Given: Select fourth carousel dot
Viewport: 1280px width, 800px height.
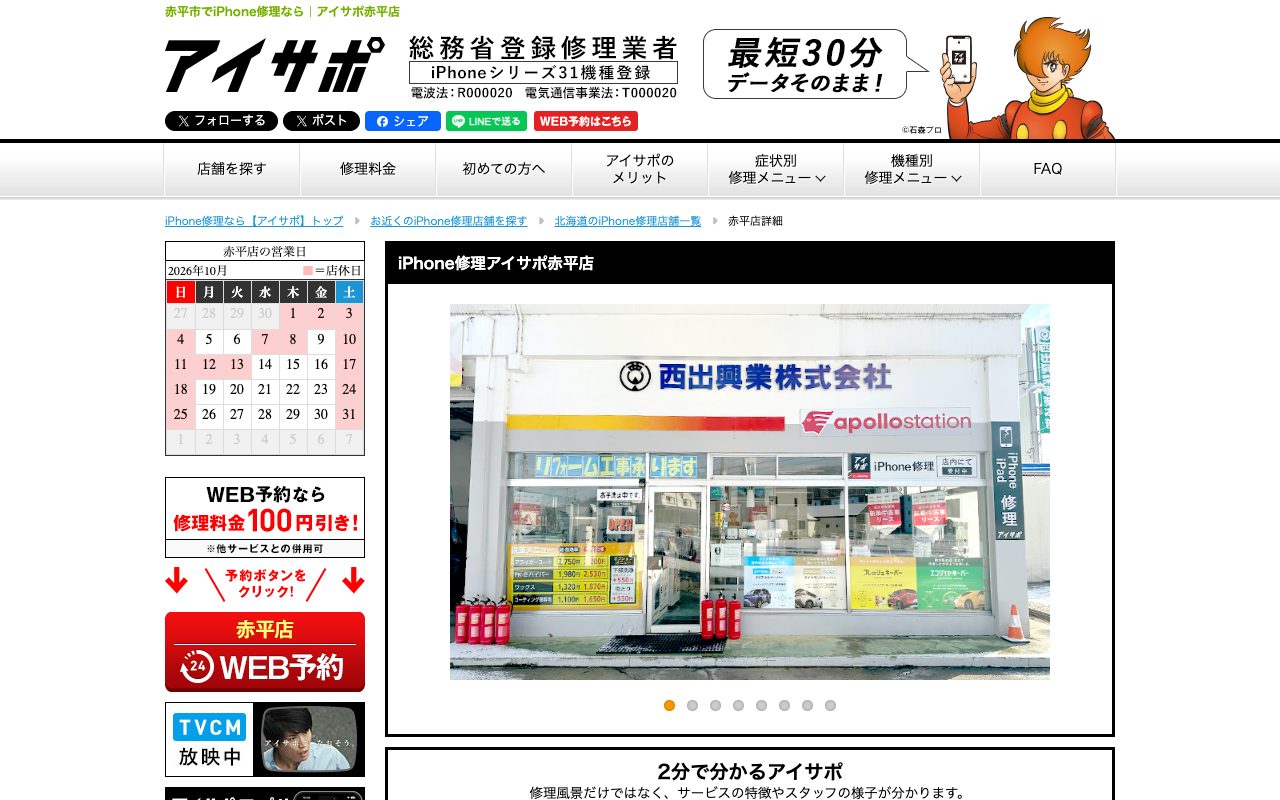Looking at the screenshot, I should 738,705.
